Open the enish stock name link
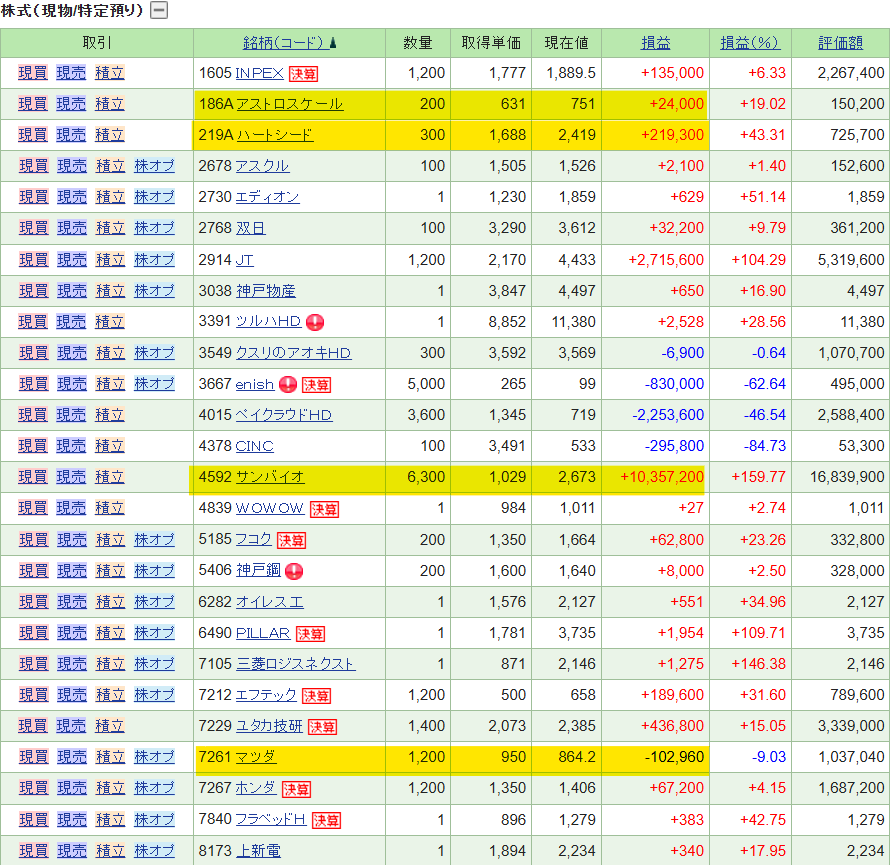The image size is (890, 865). 255,384
